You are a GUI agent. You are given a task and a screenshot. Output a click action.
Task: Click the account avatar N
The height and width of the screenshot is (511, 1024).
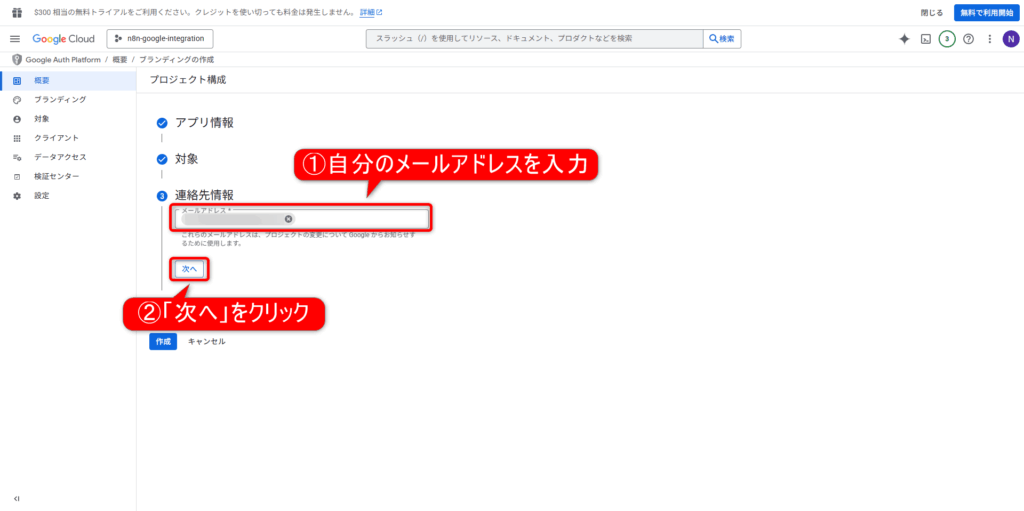pos(1010,39)
